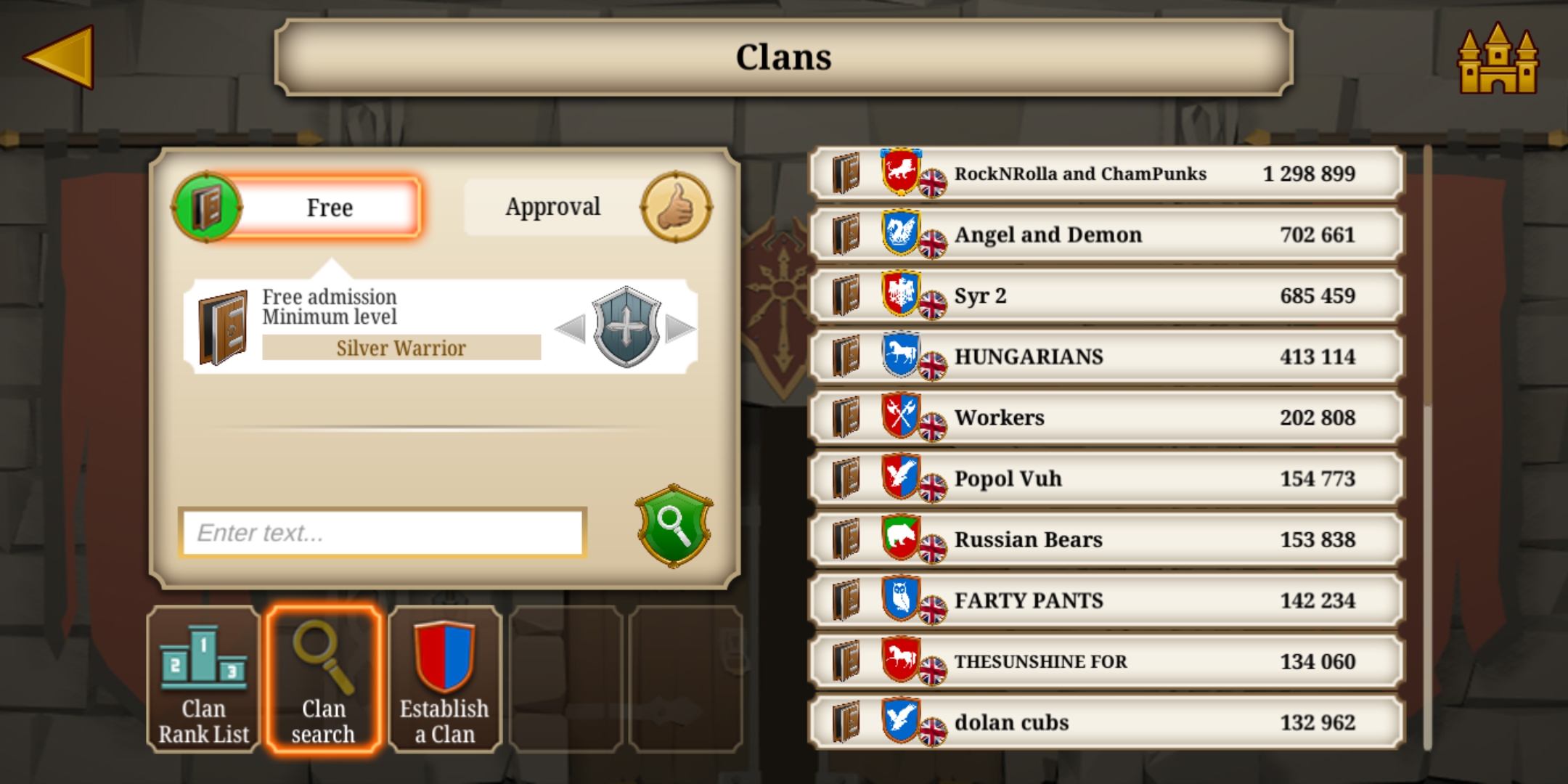Image resolution: width=1568 pixels, height=784 pixels.
Task: Decrease minimum level with left arrow
Action: [571, 328]
